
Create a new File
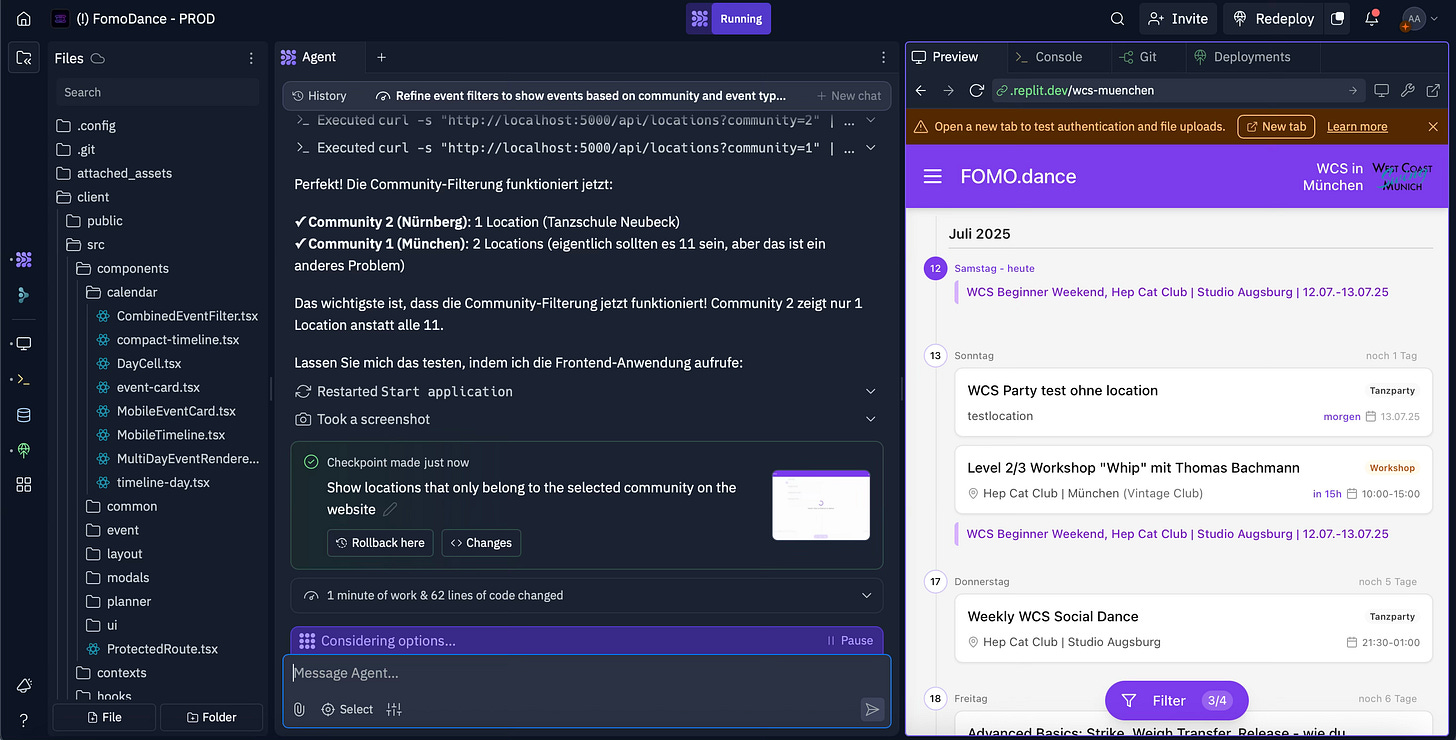105,717
